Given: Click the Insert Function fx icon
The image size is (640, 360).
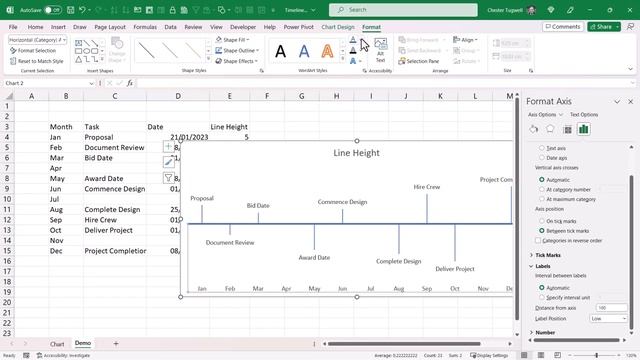Looking at the screenshot, I should (x=130, y=83).
